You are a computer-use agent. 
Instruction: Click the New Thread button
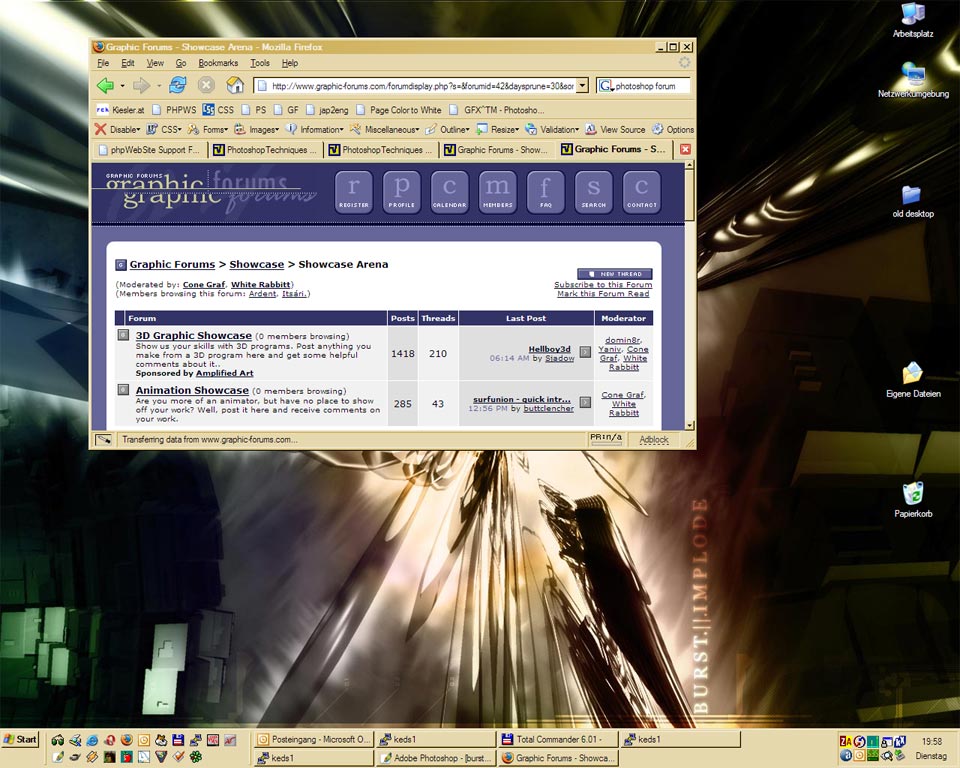click(615, 274)
